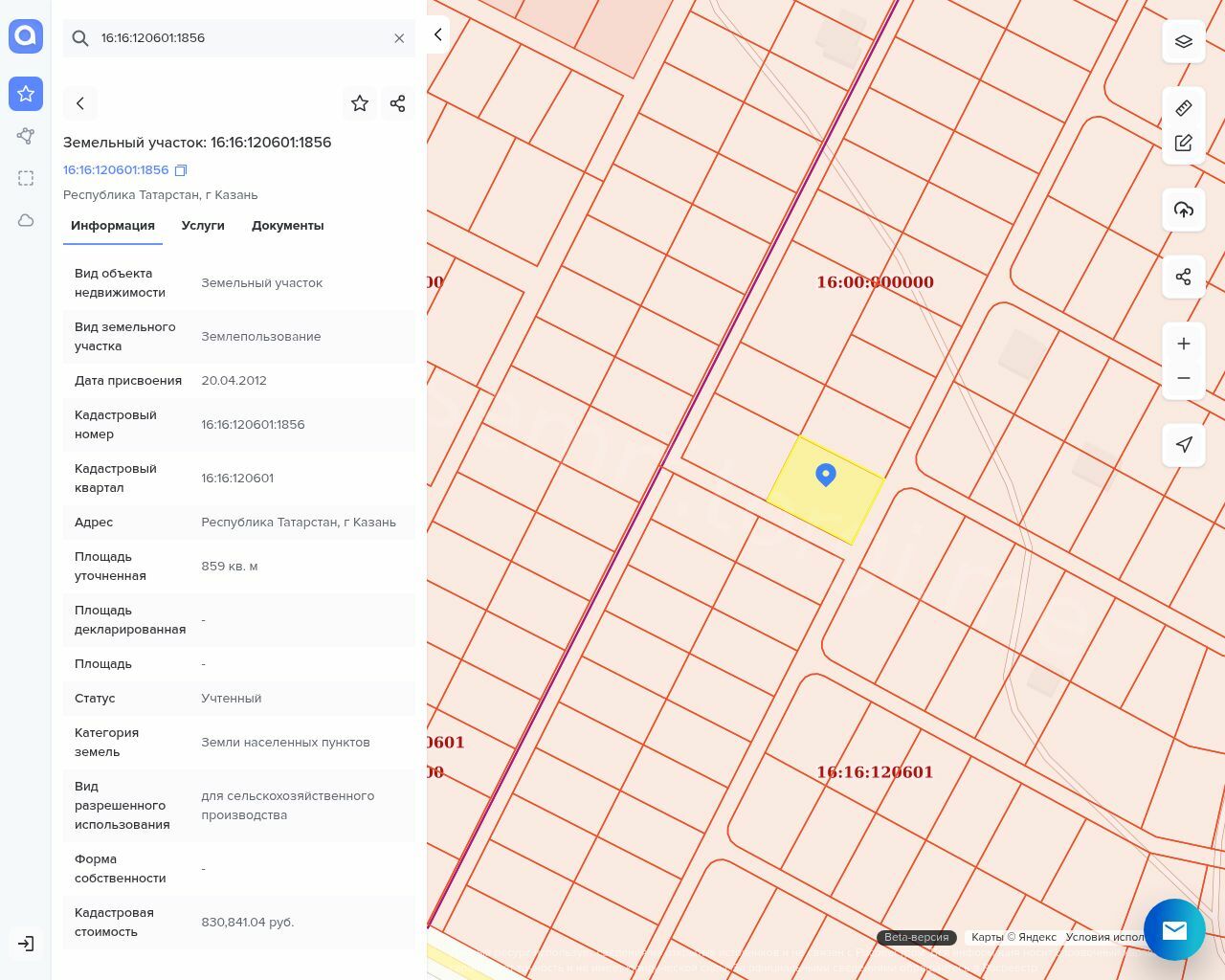The height and width of the screenshot is (980, 1225).
Task: Share the map using right toolbar
Action: click(1184, 277)
